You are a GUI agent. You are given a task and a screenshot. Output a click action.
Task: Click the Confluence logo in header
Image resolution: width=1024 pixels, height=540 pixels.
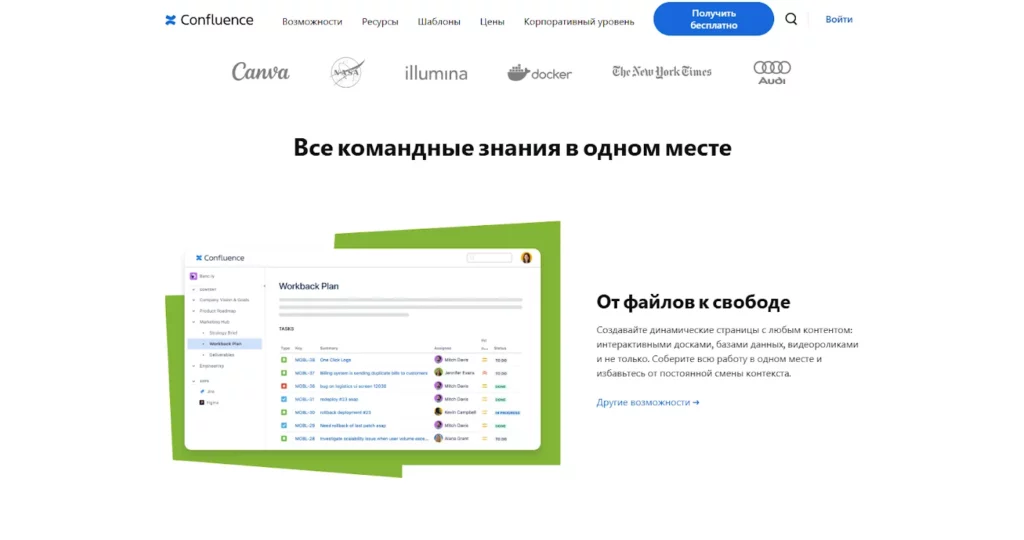coord(209,20)
